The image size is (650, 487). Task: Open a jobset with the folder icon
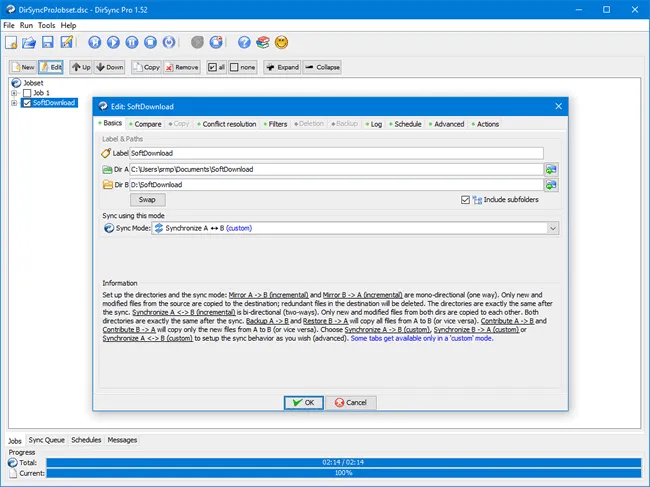pyautogui.click(x=30, y=42)
